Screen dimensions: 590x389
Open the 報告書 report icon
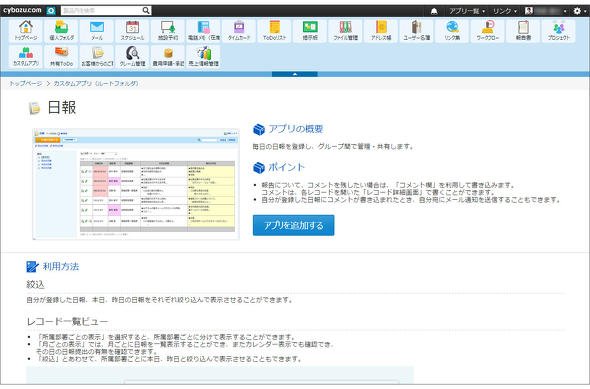pos(523,30)
